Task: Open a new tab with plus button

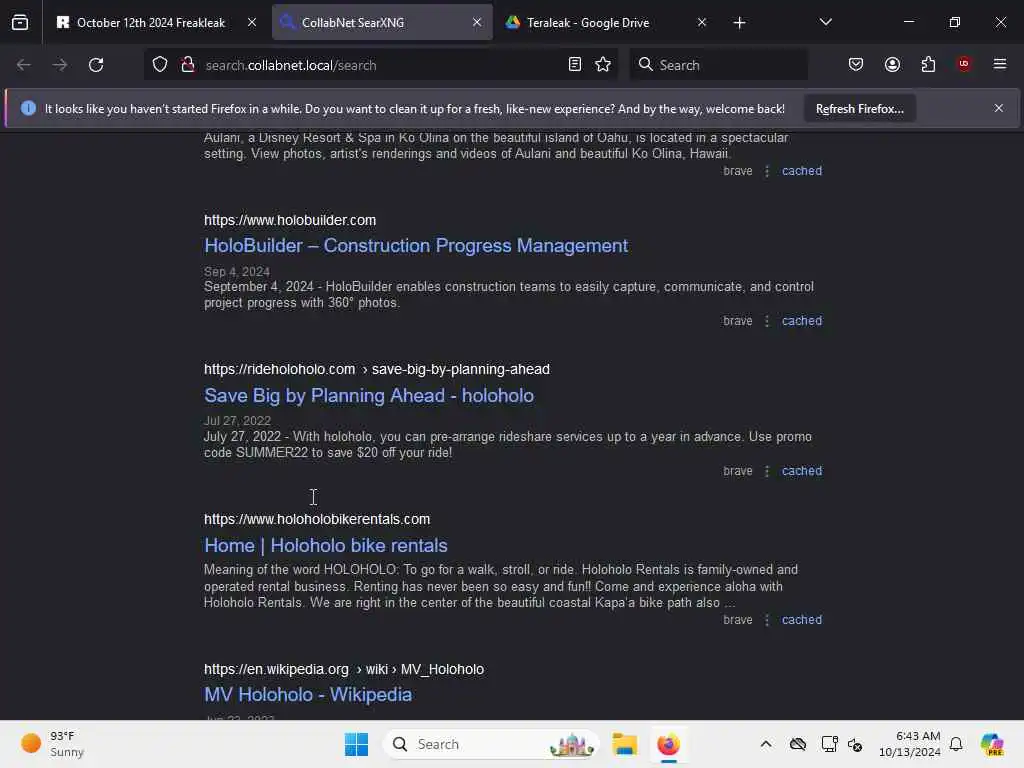Action: coord(739,23)
